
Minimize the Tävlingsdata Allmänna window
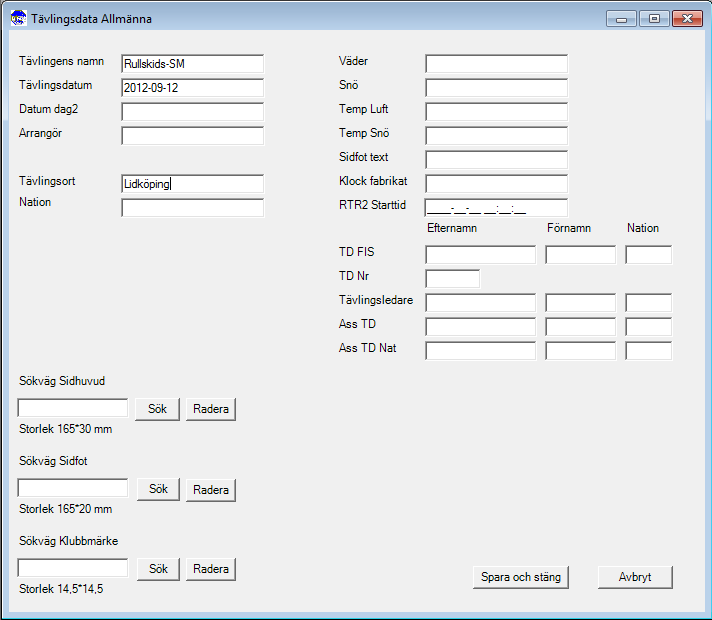pos(621,19)
